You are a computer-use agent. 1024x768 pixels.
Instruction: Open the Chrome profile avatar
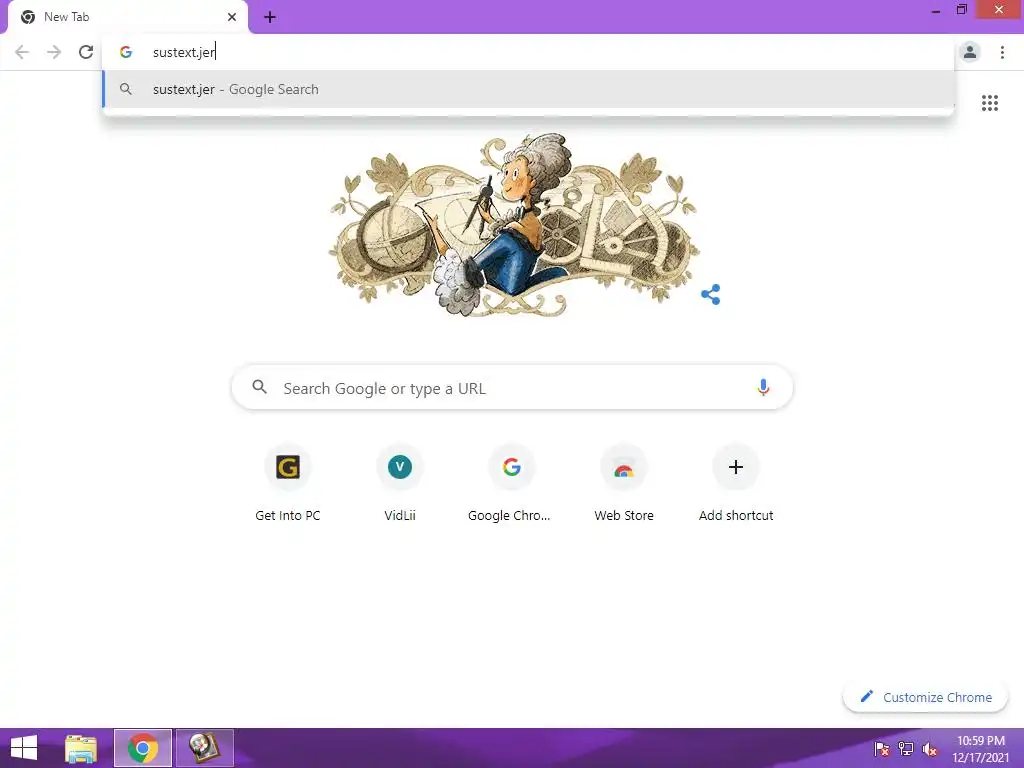coord(970,52)
